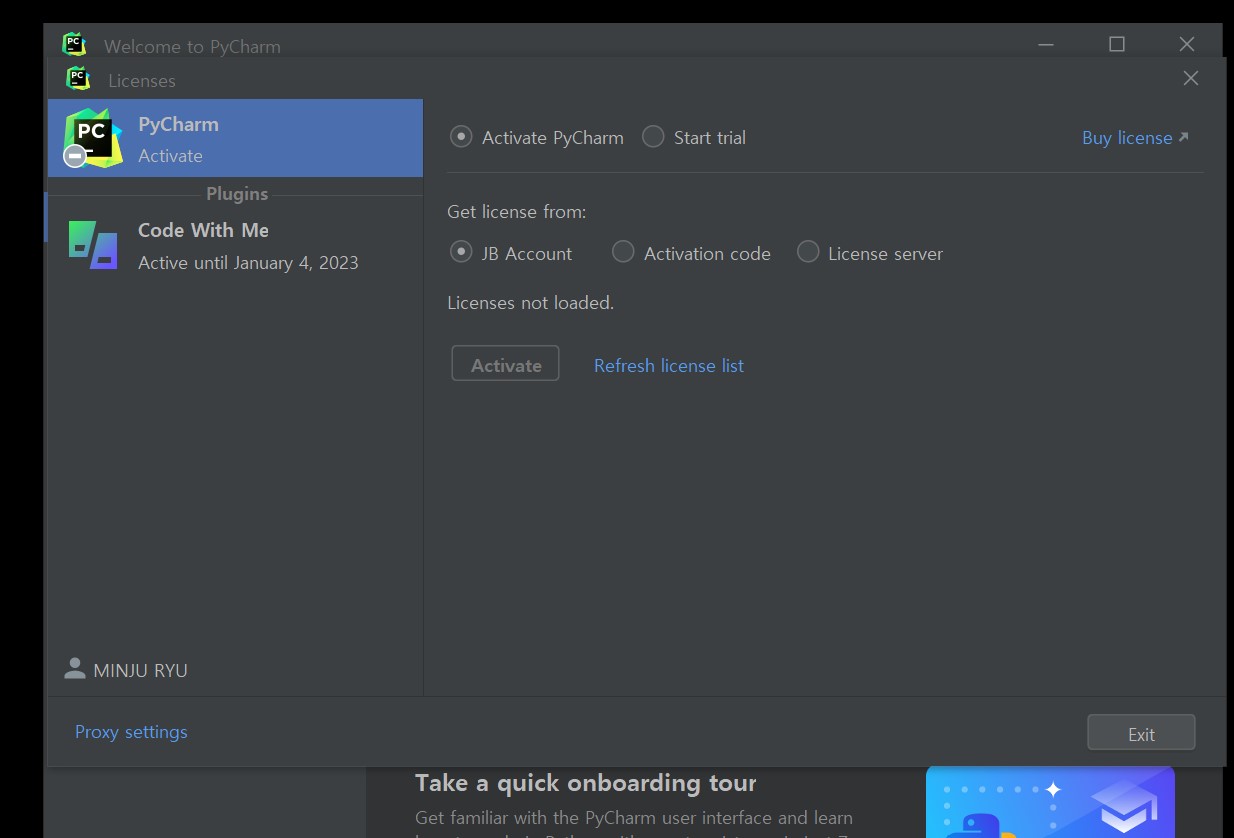
Task: Click the 'Licenses not loaded.' message
Action: 531,303
